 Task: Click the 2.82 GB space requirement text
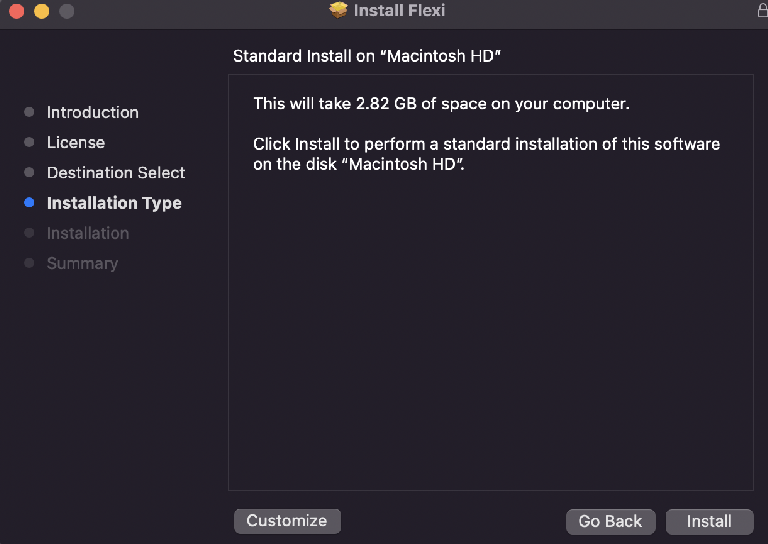point(441,103)
